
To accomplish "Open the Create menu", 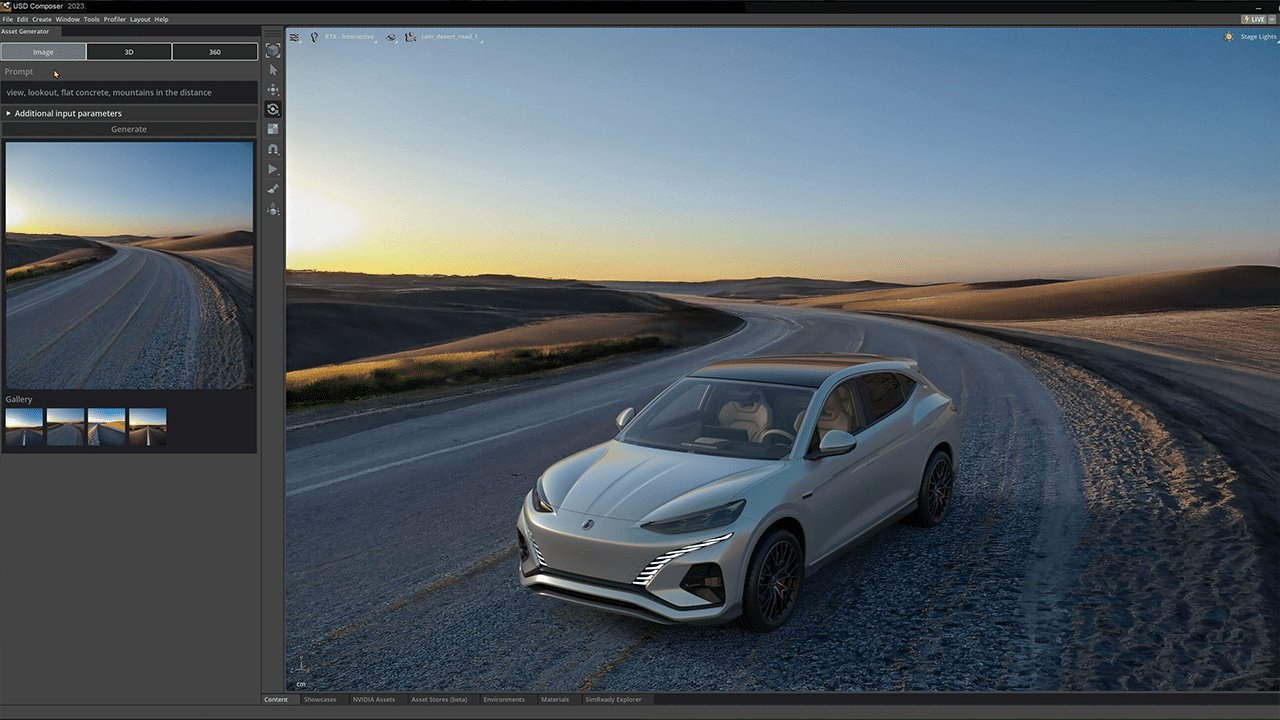I will (42, 19).
